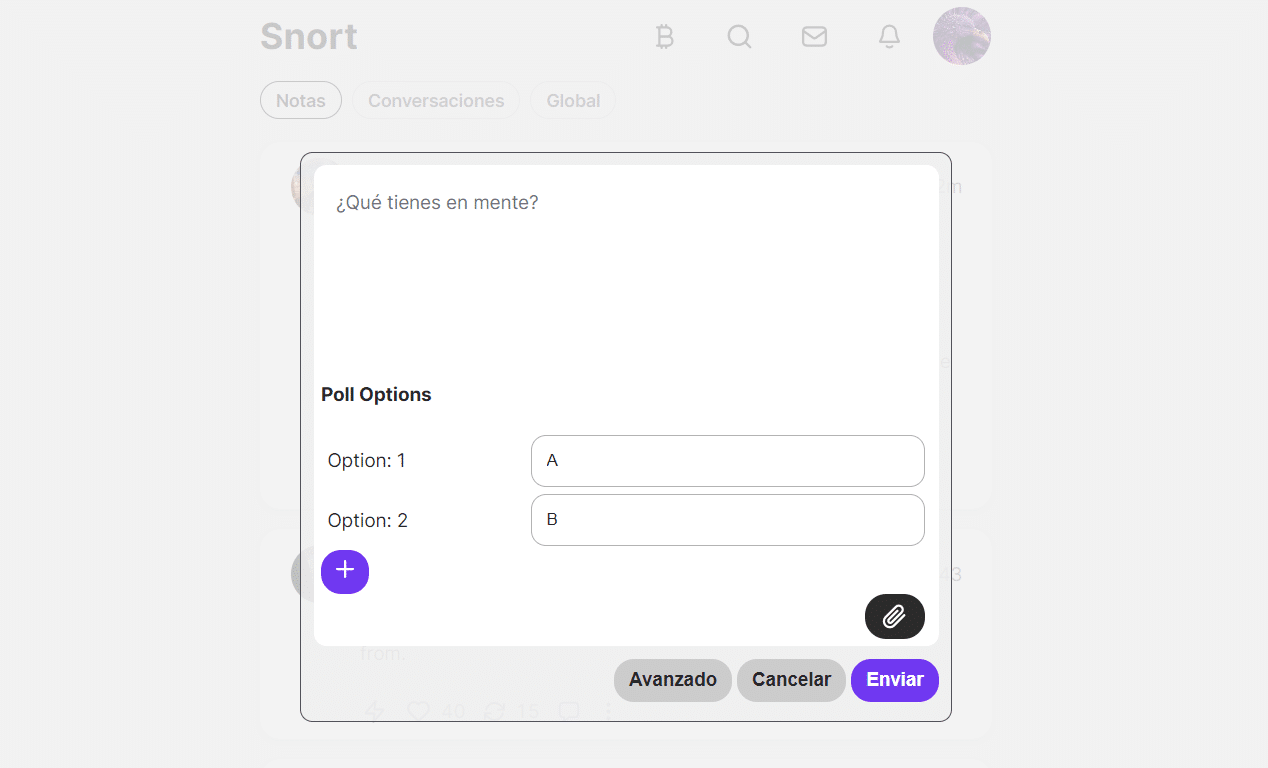Screen dimensions: 1268x768
Task: Repost using the retweet arrows icon
Action: (x=494, y=711)
